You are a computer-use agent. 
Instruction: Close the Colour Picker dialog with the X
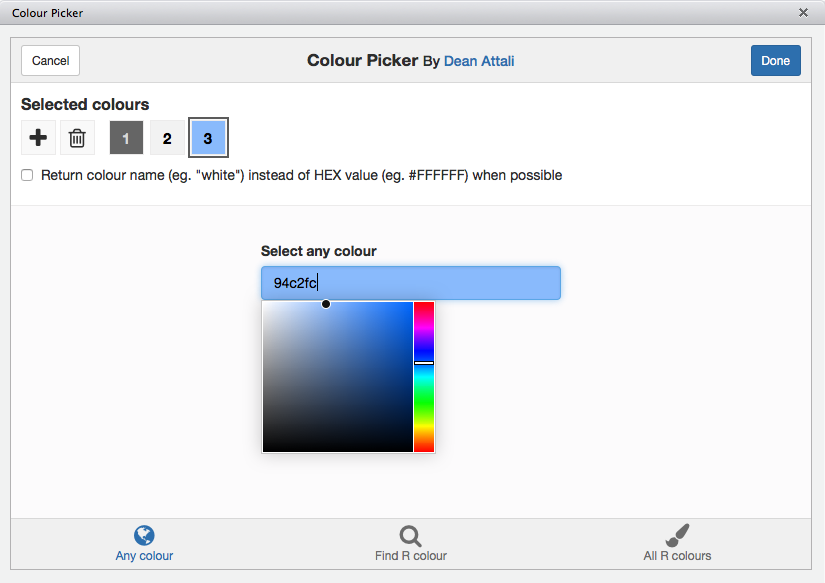[x=803, y=13]
